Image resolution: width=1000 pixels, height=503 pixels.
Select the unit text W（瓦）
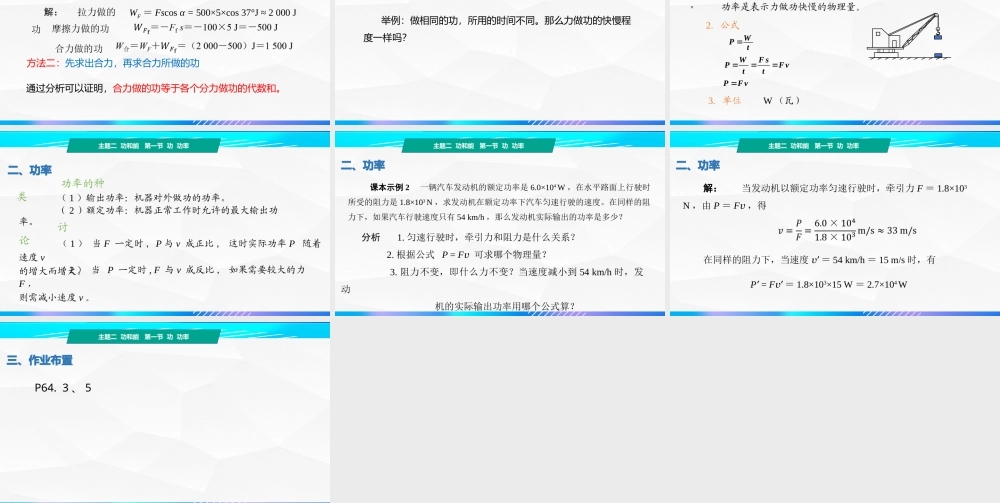click(781, 100)
